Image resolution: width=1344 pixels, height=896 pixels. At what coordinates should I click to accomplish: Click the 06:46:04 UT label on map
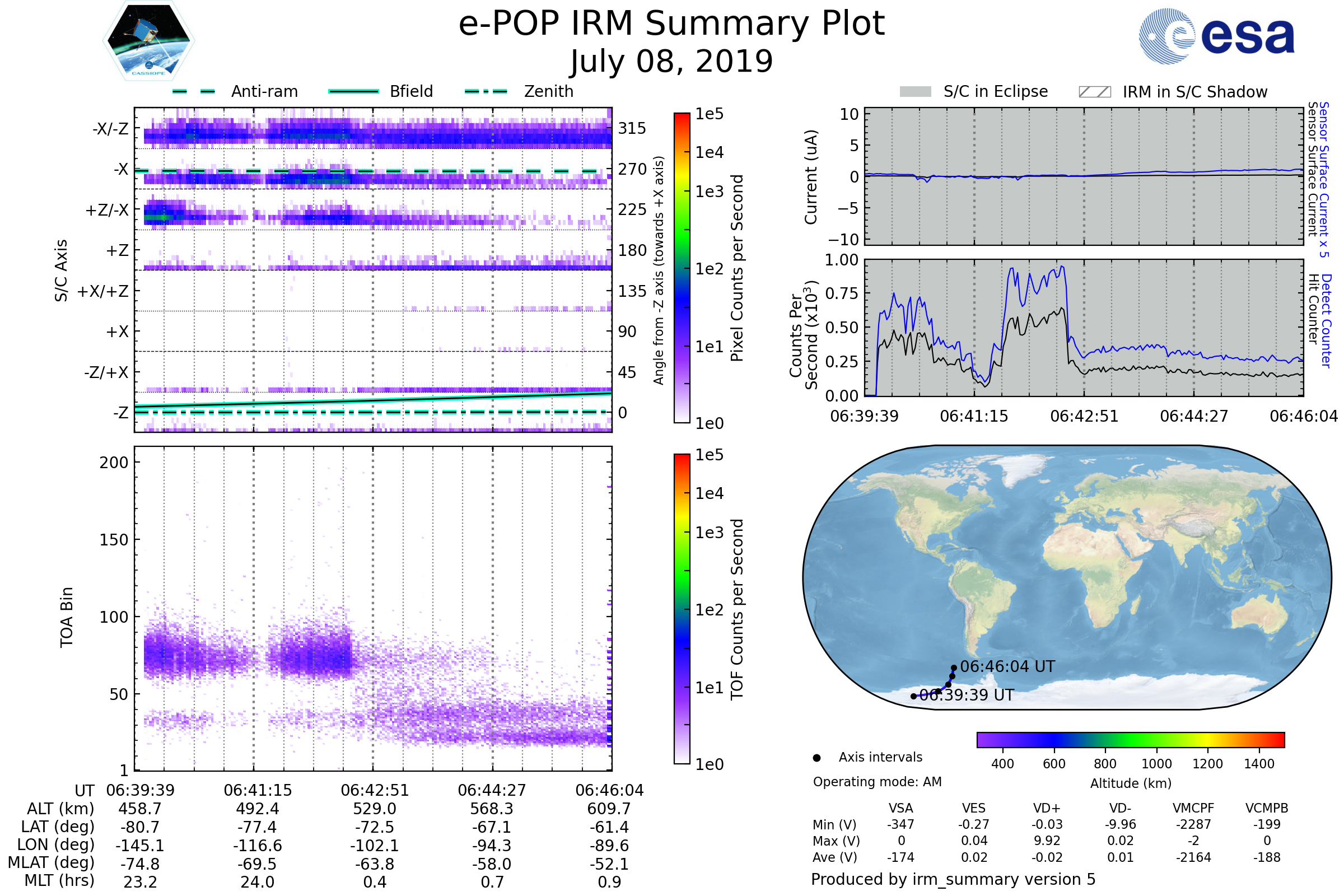coord(1007,666)
